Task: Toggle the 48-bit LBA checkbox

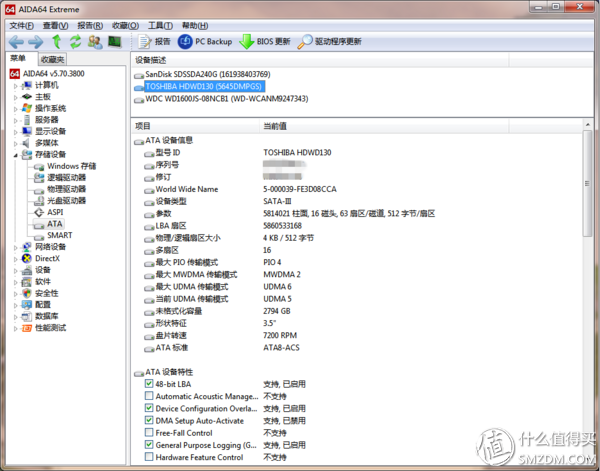Action: (149, 383)
